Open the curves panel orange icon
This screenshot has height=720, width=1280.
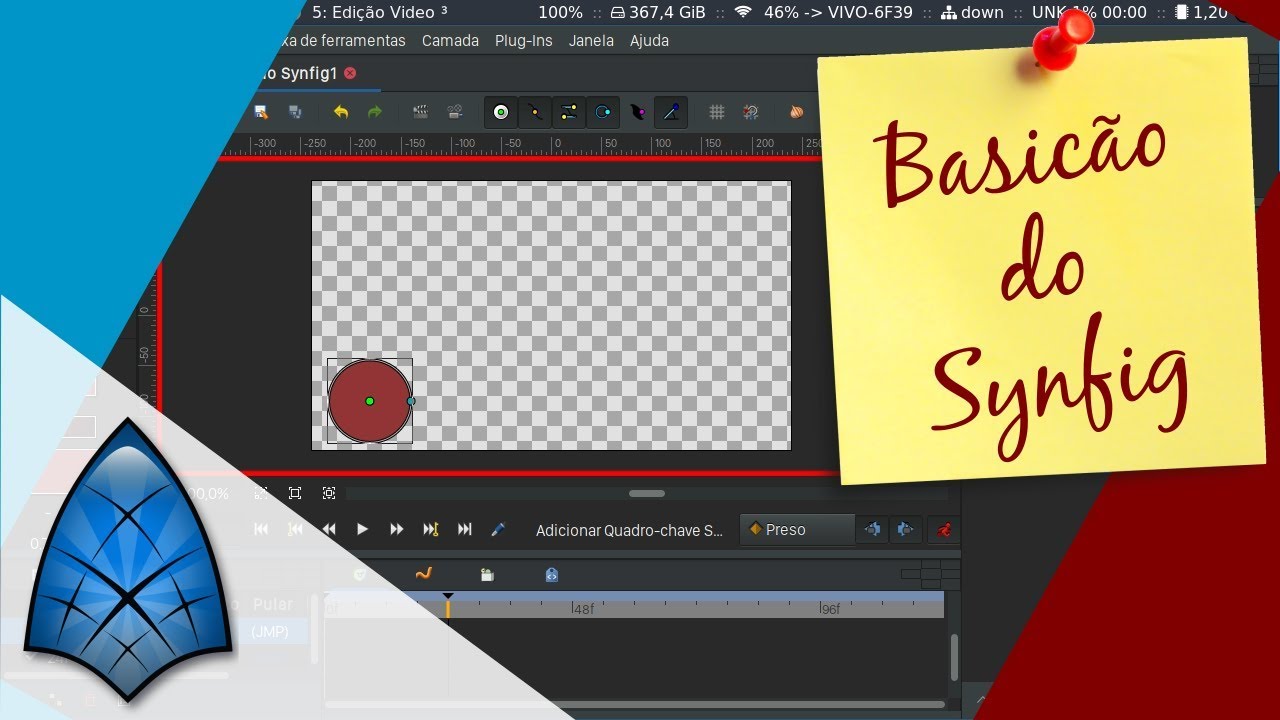(x=423, y=574)
